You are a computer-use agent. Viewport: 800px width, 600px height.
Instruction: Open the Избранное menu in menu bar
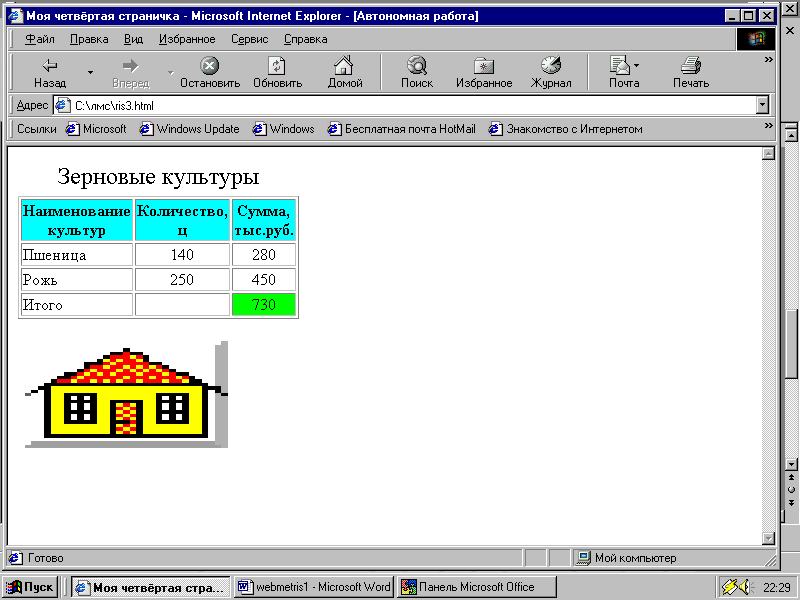(x=187, y=39)
